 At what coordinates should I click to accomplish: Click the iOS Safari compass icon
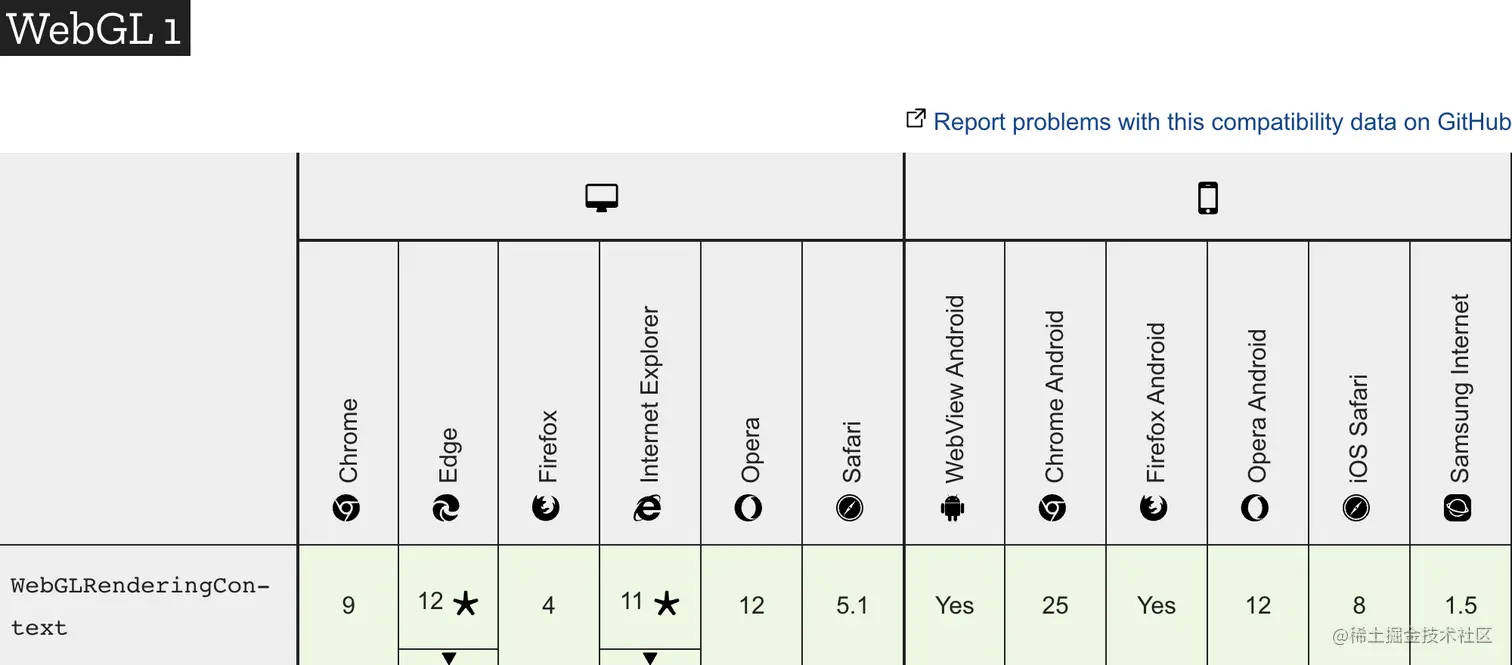coord(1357,508)
